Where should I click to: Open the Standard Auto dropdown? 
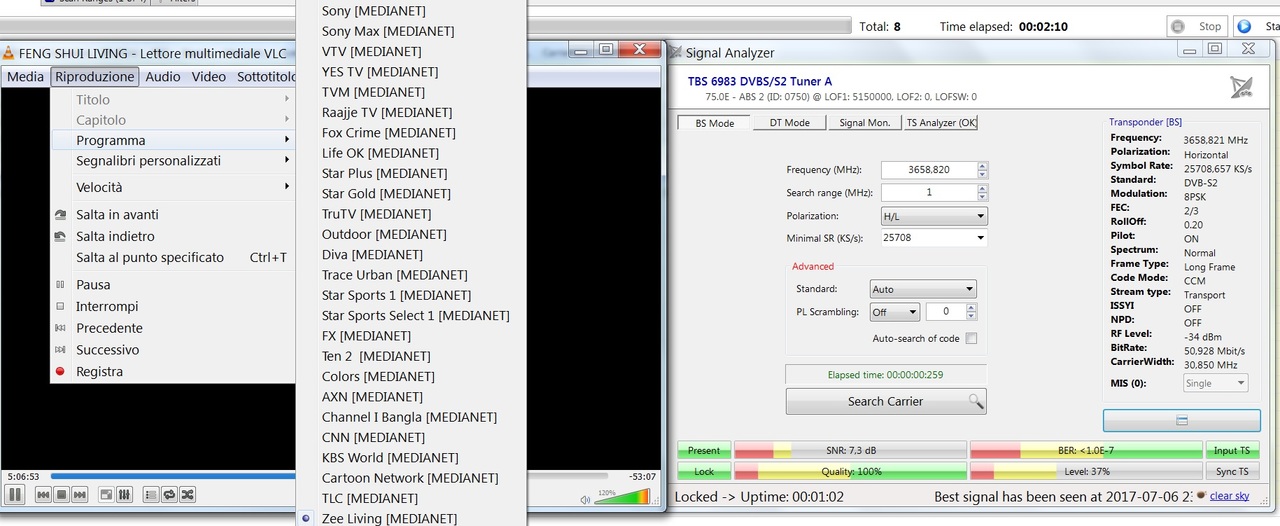click(923, 289)
